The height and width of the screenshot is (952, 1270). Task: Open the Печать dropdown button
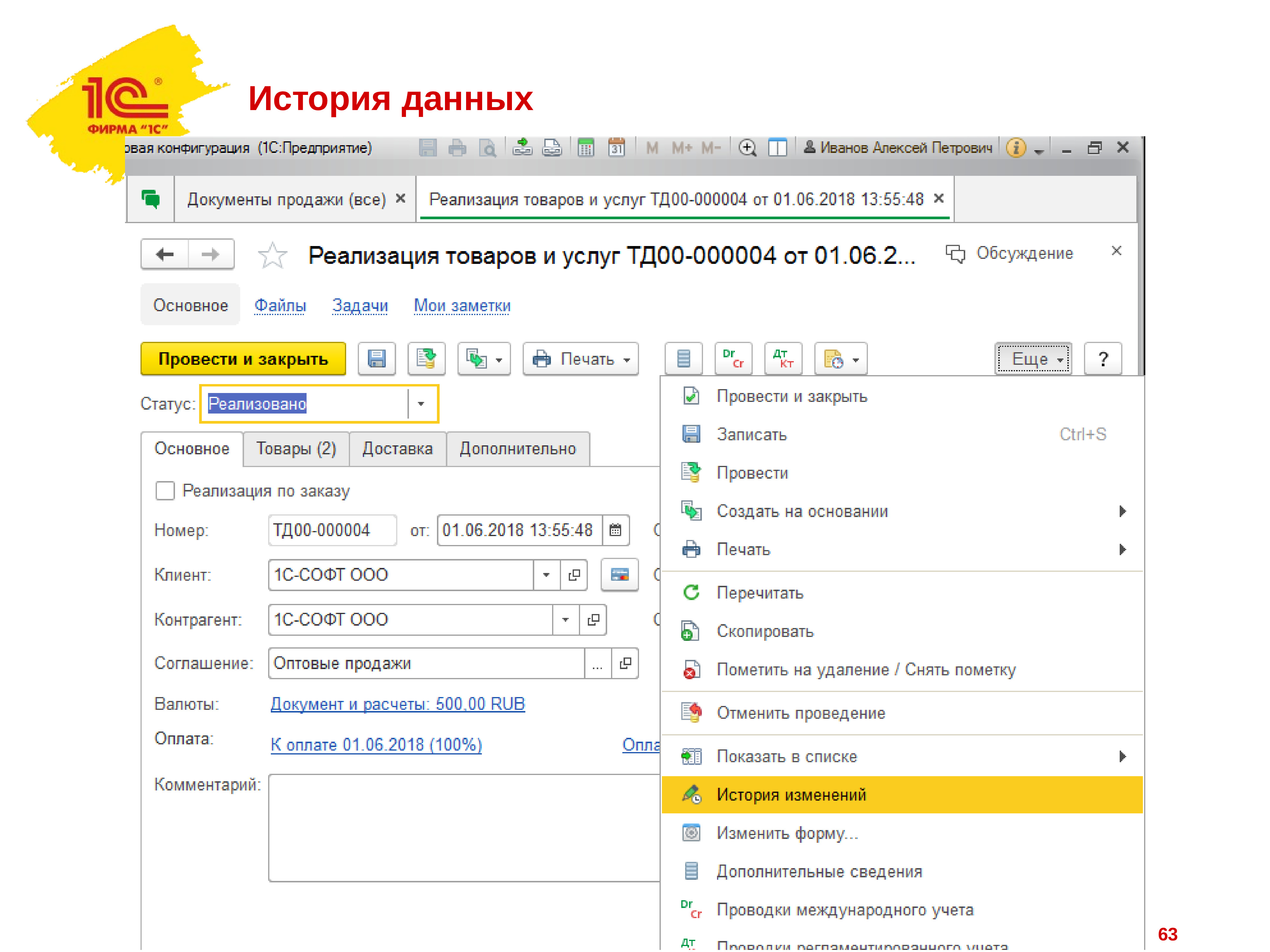[580, 359]
